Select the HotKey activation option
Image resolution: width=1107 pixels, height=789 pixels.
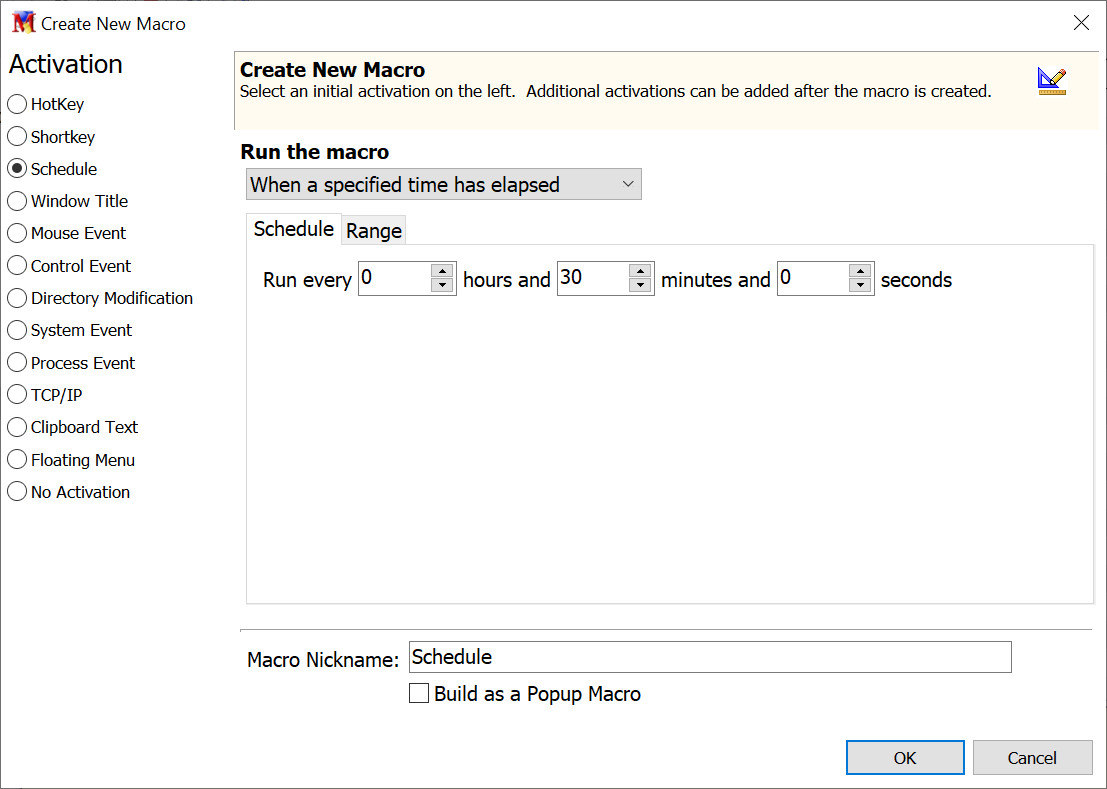point(17,104)
